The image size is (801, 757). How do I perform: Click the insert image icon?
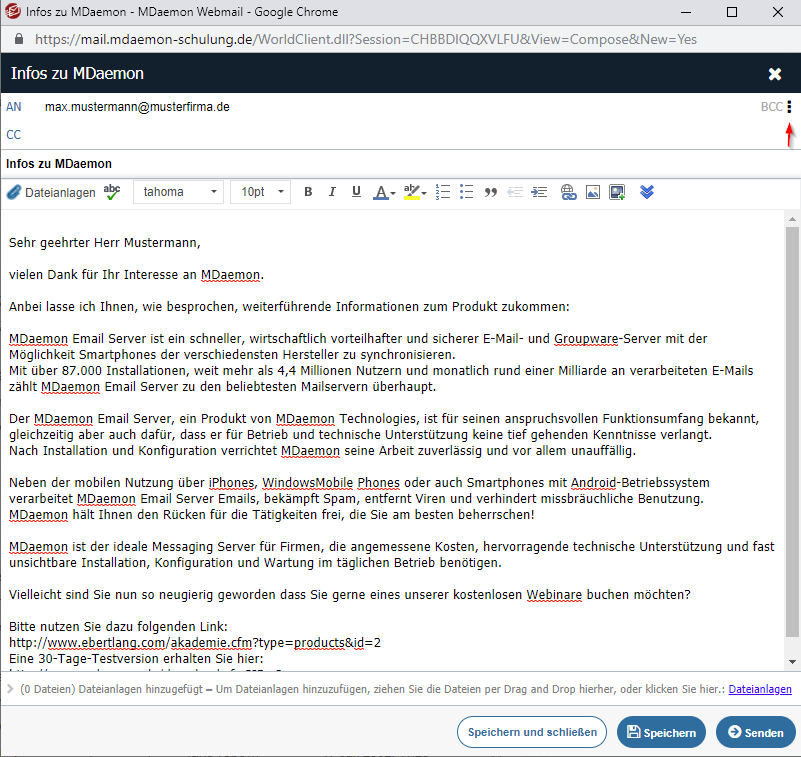pos(592,192)
